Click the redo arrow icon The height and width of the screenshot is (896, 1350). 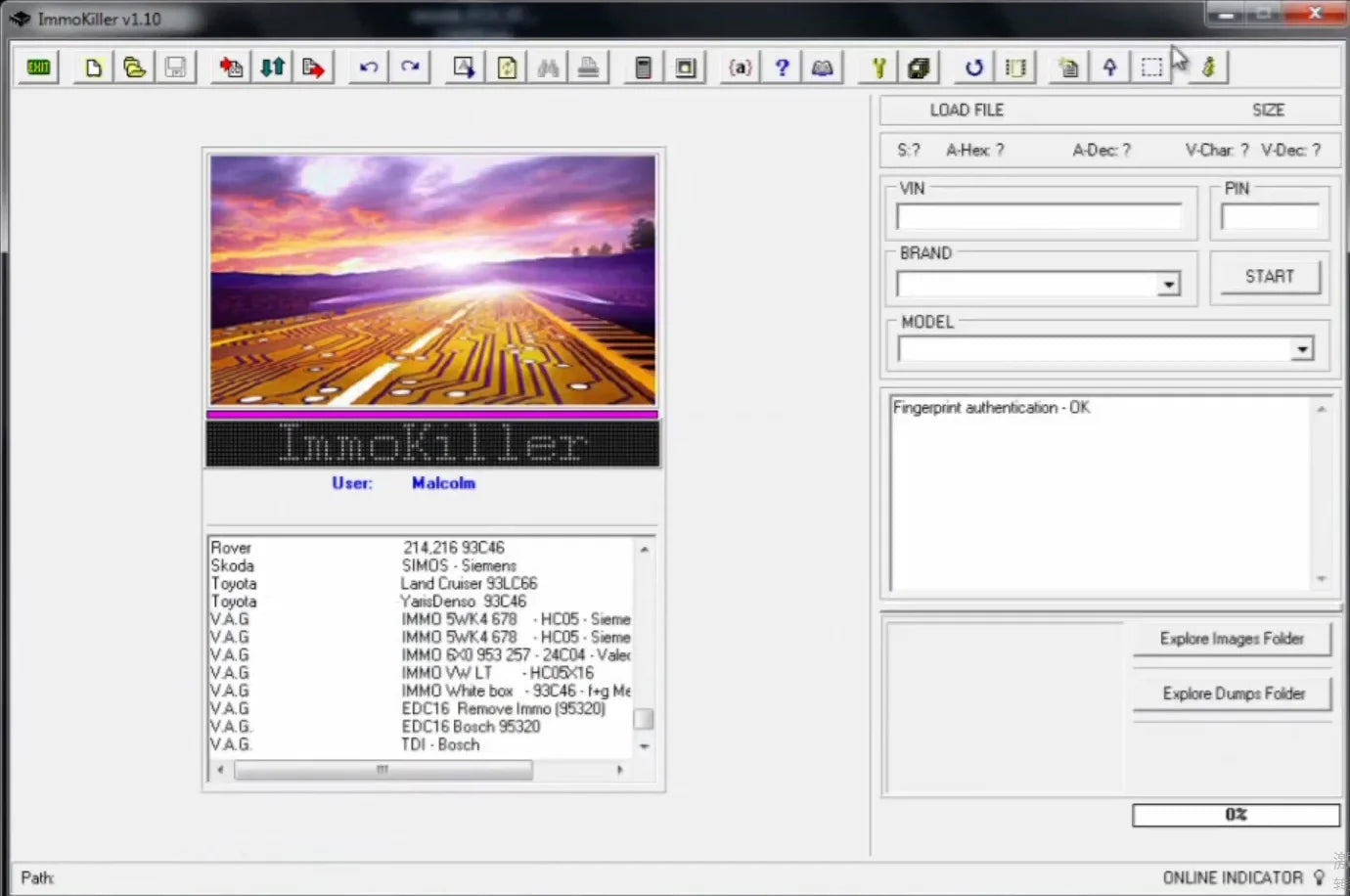point(410,67)
